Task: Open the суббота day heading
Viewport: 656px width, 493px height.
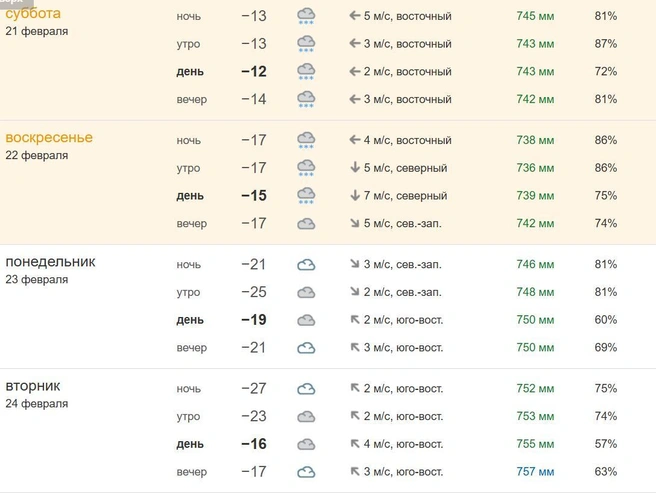Action: (33, 13)
